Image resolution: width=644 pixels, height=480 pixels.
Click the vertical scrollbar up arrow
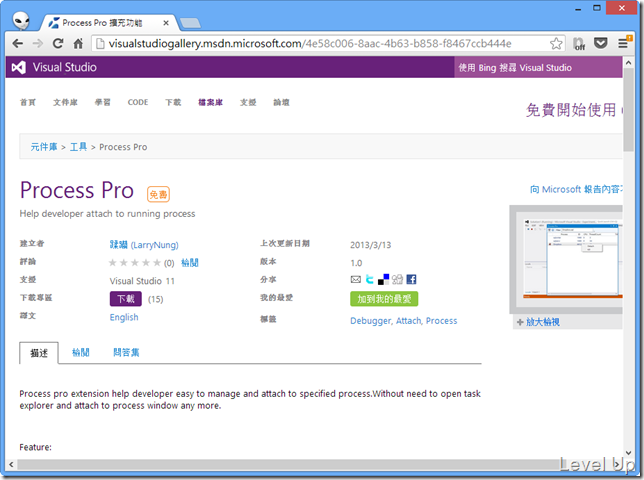point(628,63)
